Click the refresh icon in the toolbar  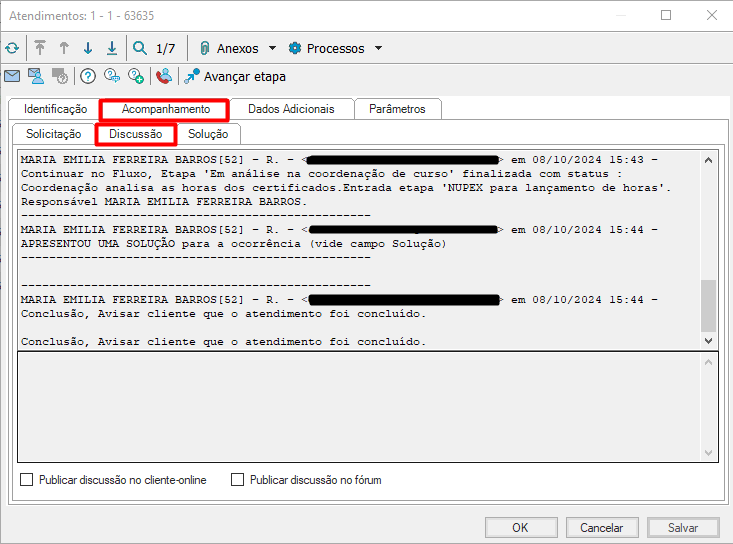pyautogui.click(x=12, y=48)
